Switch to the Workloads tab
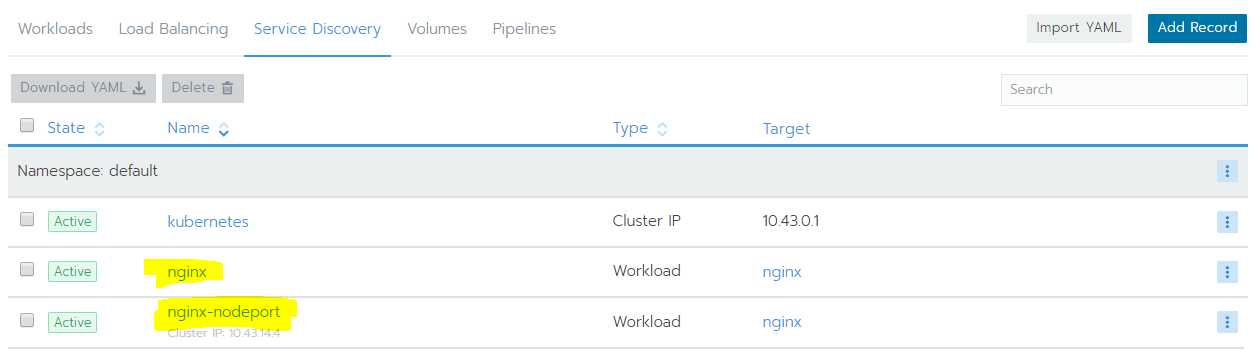 coord(55,29)
